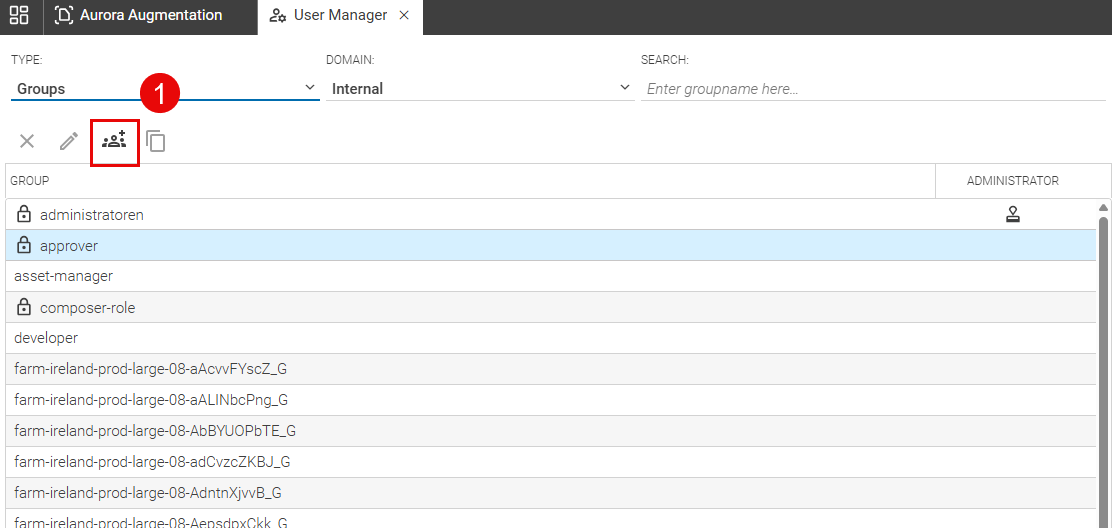Click the lock icon beside composer-role
The image size is (1112, 528).
pos(25,308)
